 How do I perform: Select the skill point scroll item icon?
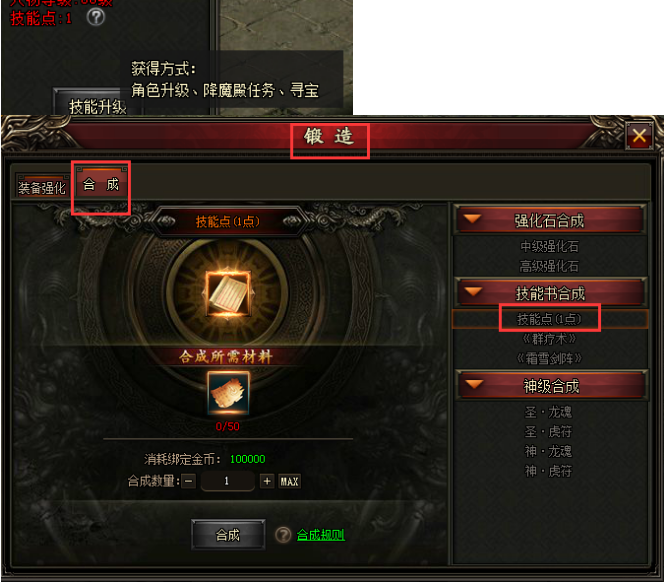228,294
